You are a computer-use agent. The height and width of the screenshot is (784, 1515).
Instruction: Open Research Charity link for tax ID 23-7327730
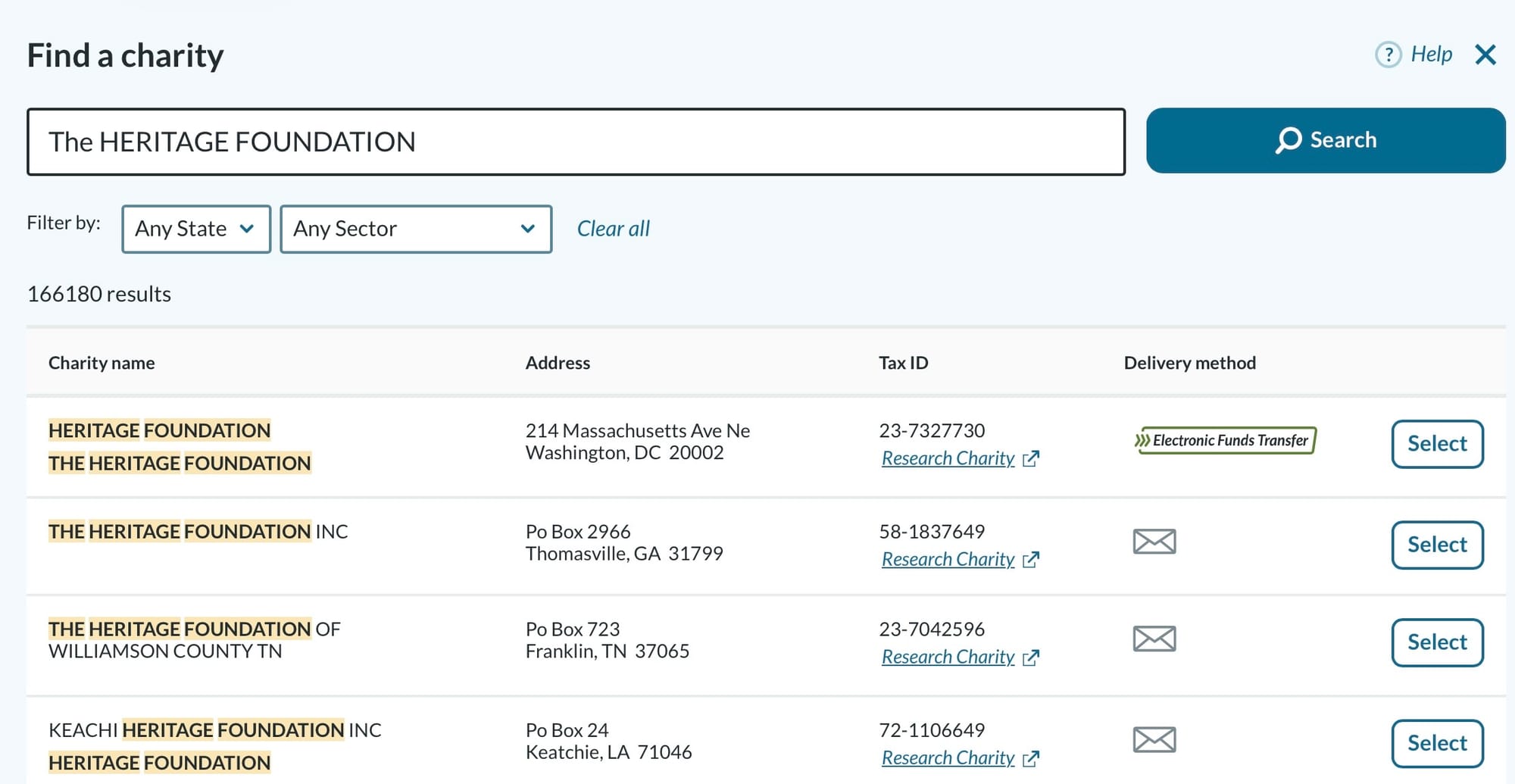[x=960, y=458]
